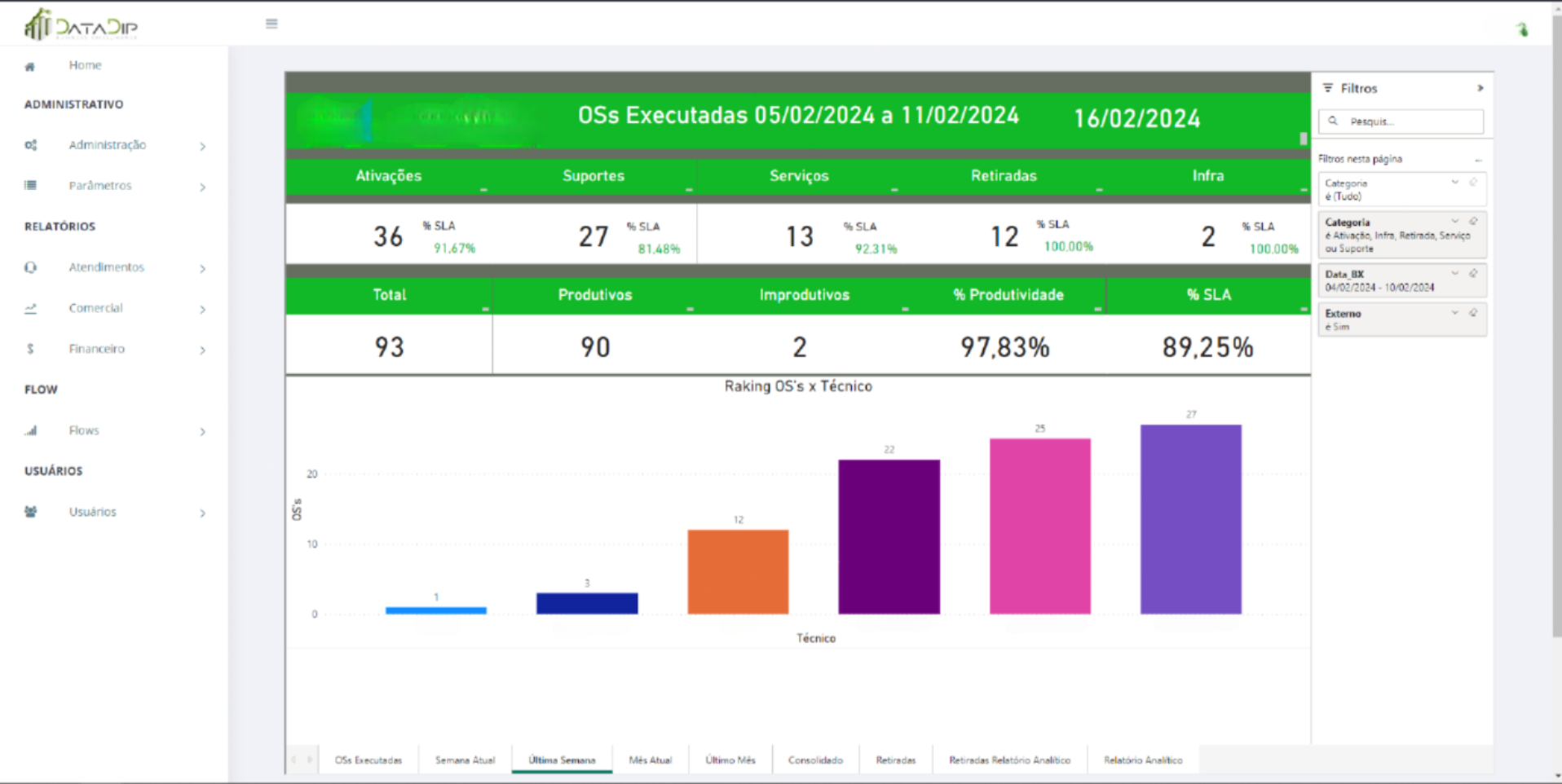Clear the Data_BX filter
Image resolution: width=1562 pixels, height=784 pixels.
tap(1473, 273)
